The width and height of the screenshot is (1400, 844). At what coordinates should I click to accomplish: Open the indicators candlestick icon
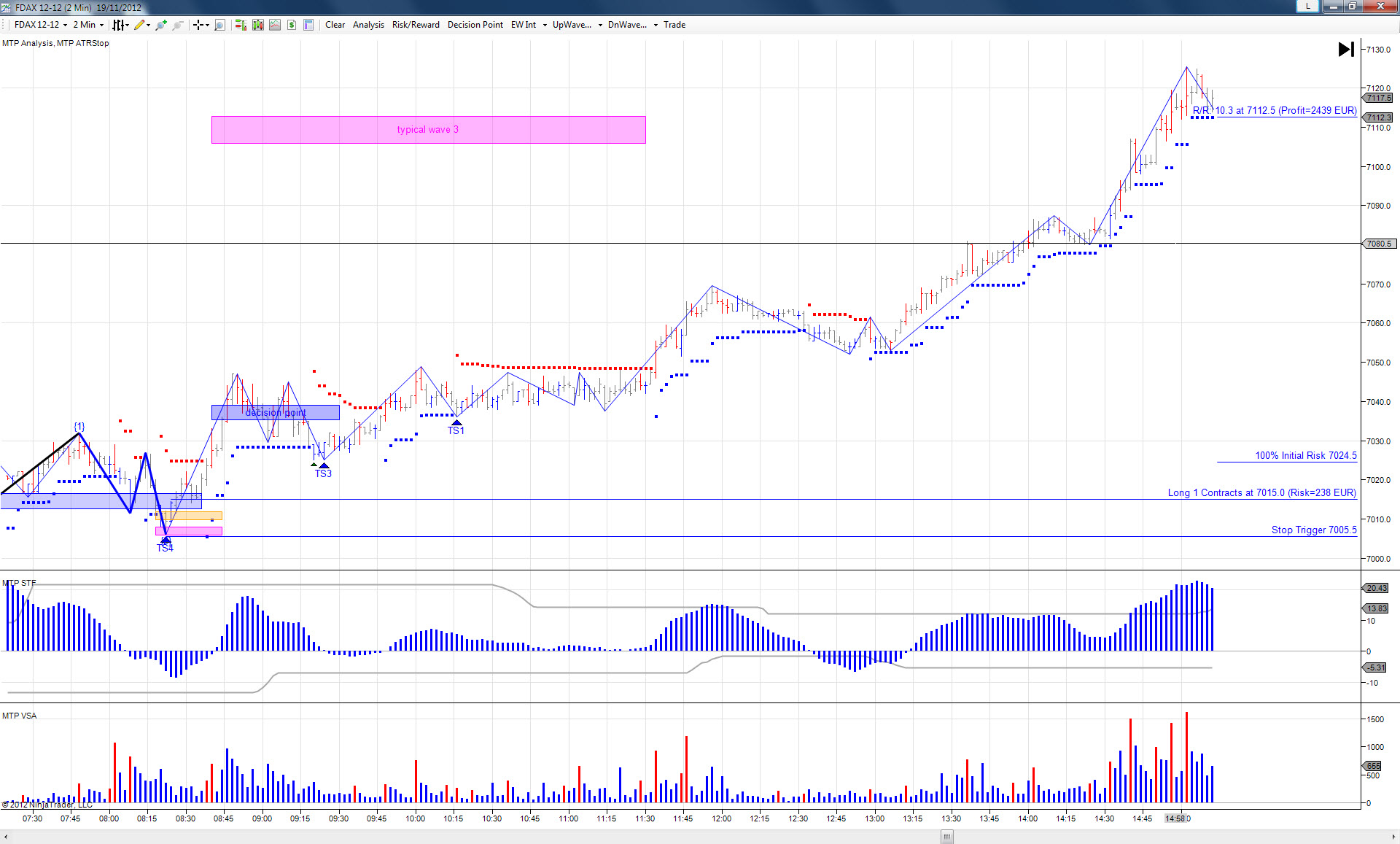[257, 25]
